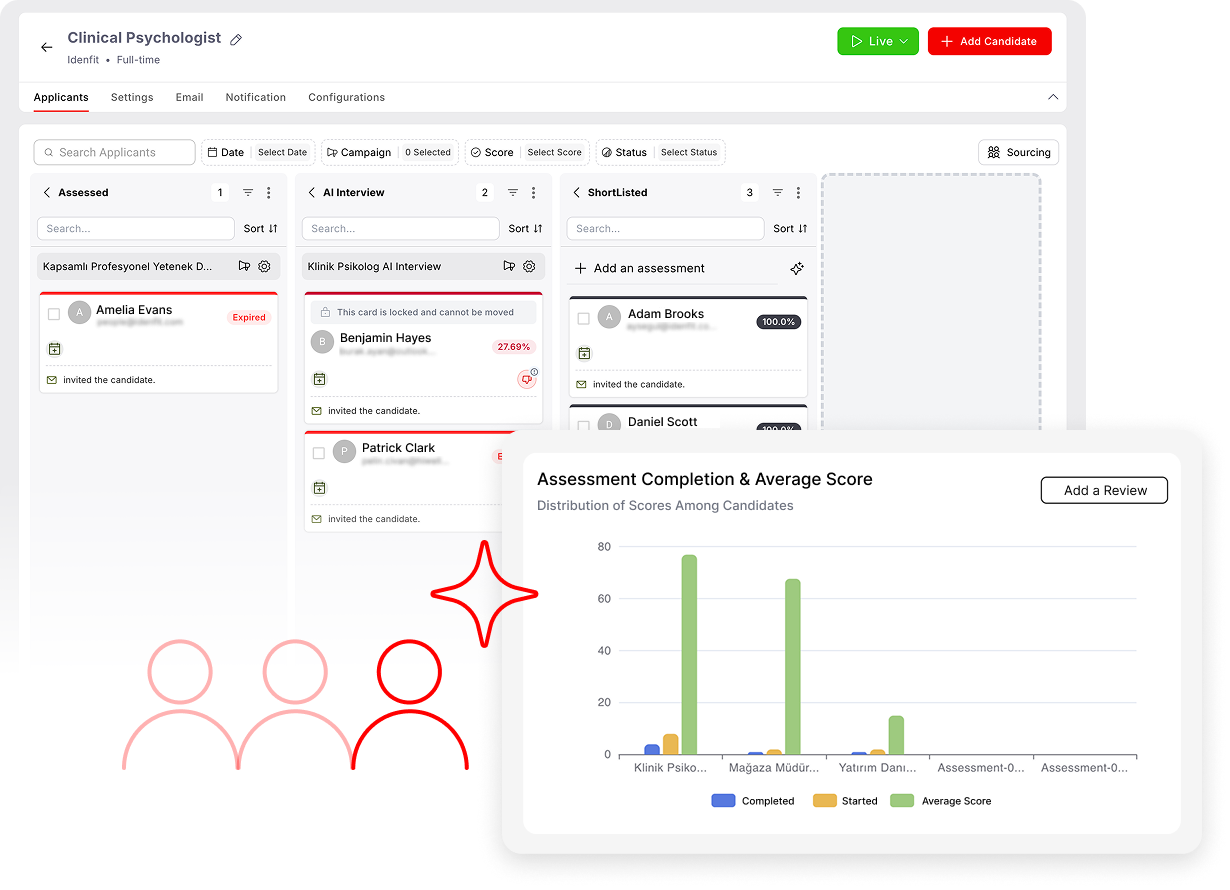
Task: Click the Klinik Psiko... average score bar
Action: click(689, 655)
